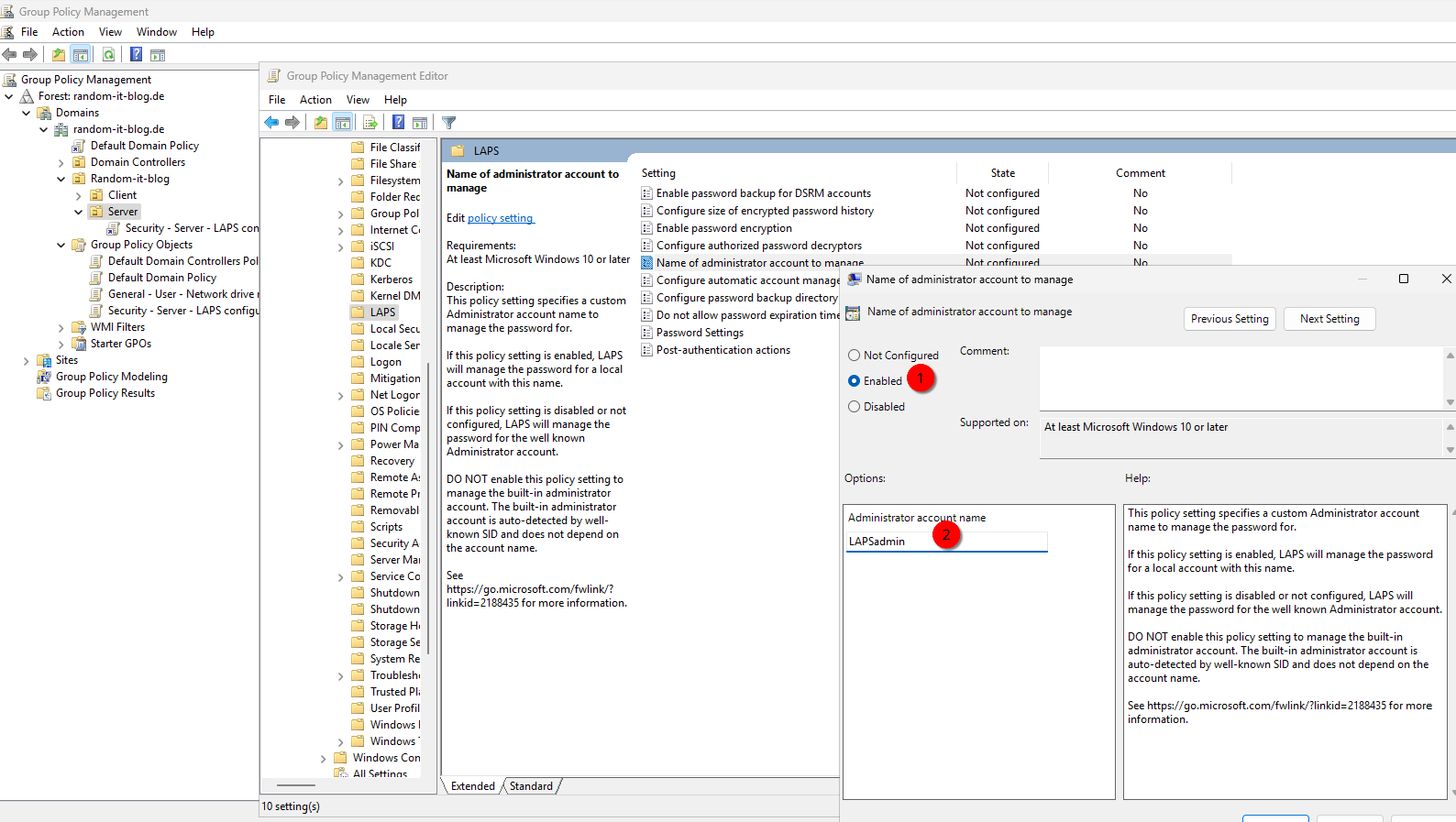Open the Window menu

pos(157,32)
